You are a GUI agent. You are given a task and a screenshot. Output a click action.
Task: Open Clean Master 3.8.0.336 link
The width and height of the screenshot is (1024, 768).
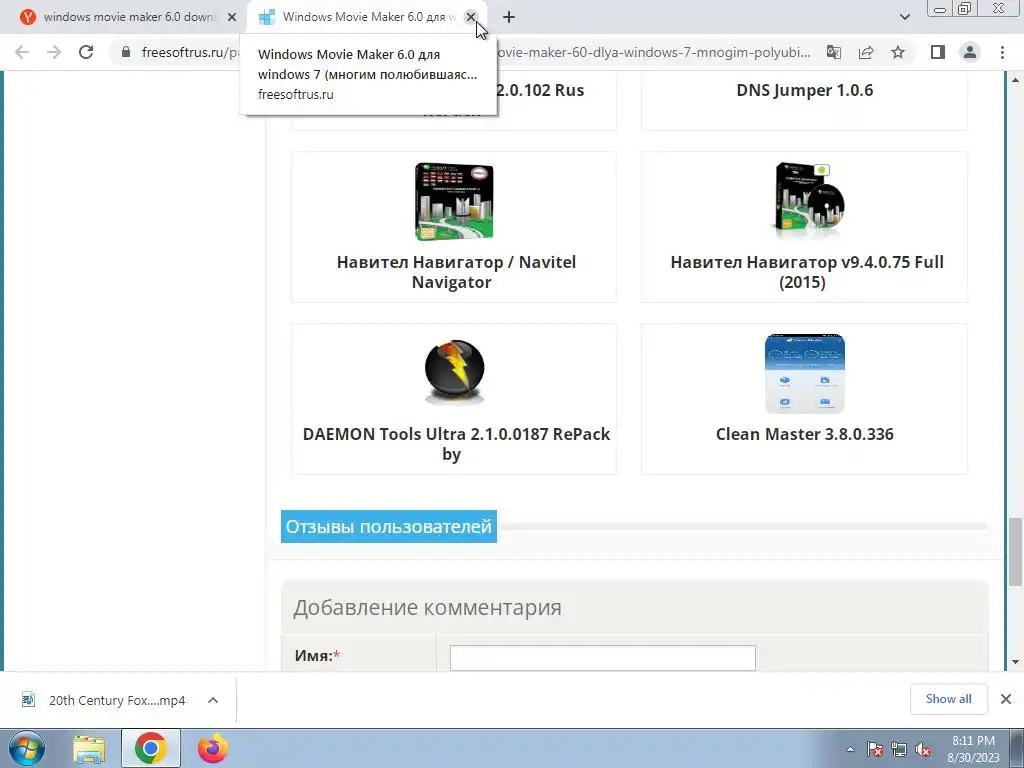pos(805,434)
